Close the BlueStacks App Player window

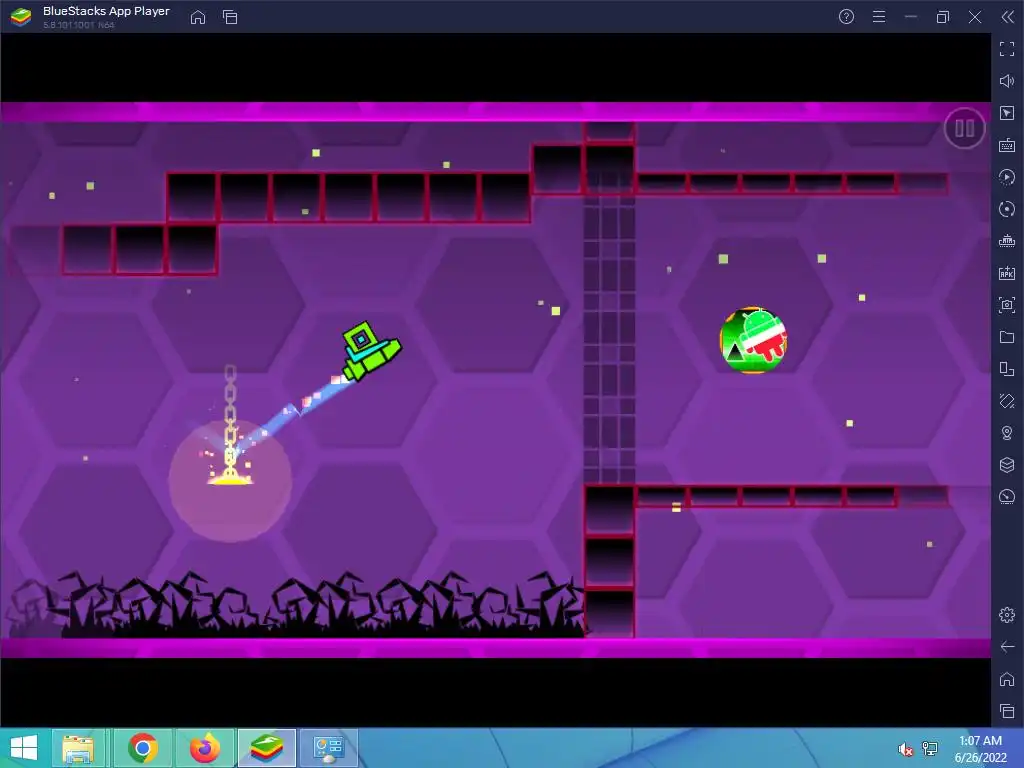tap(975, 17)
